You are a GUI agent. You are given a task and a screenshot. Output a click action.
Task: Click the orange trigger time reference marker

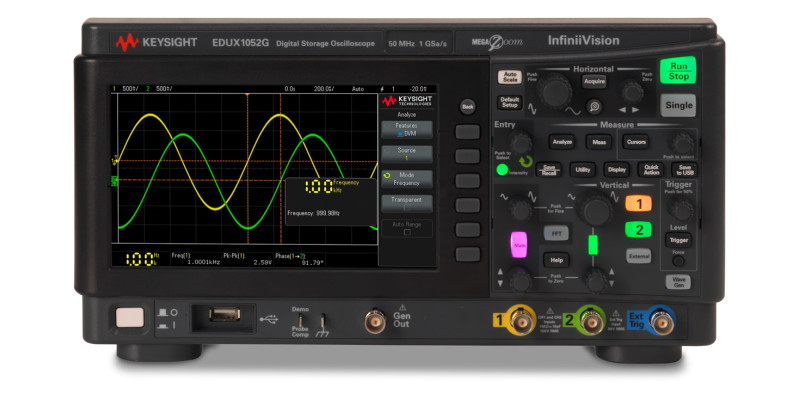point(247,95)
